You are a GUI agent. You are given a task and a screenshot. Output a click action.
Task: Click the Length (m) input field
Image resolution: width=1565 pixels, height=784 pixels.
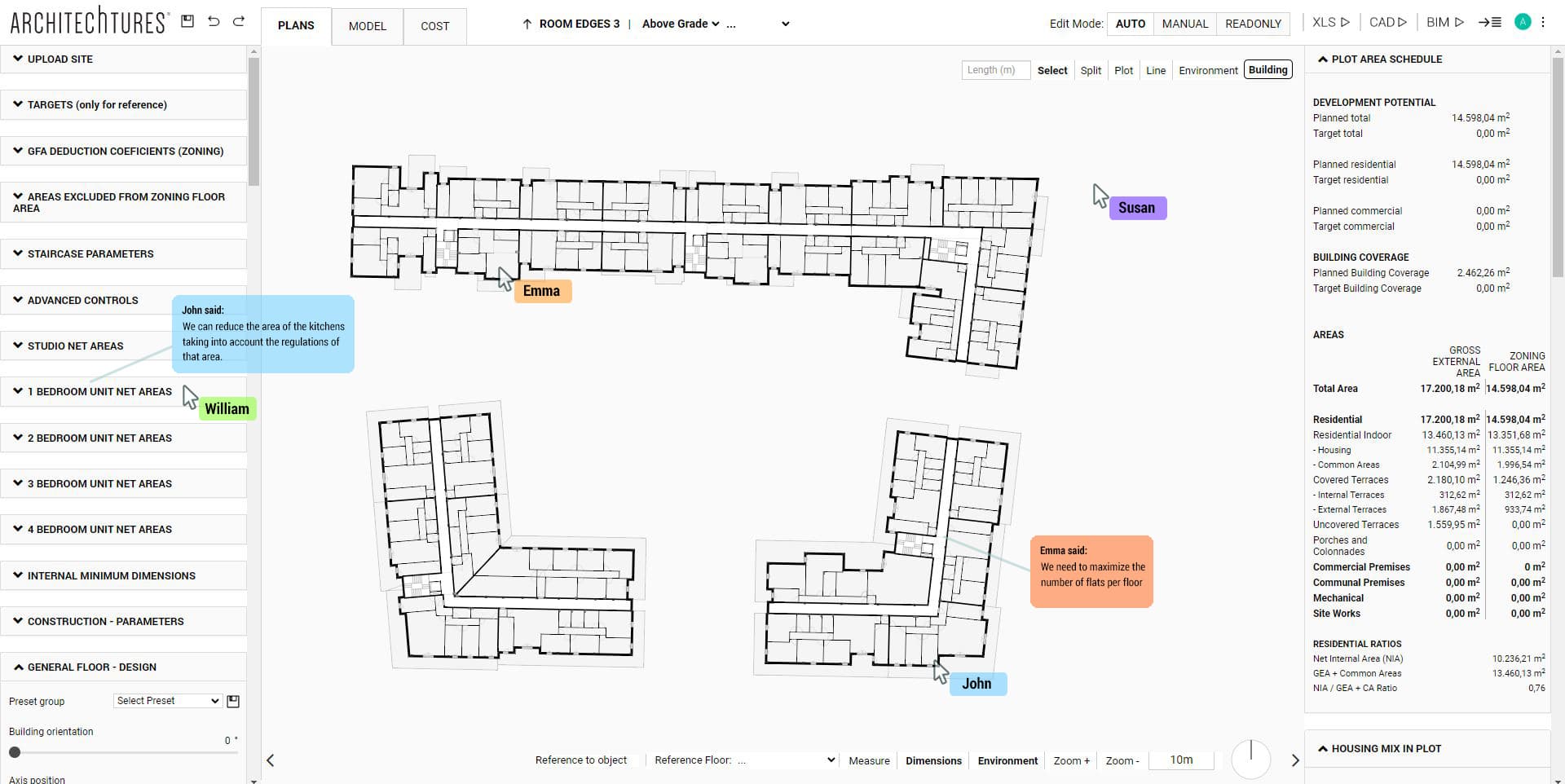coord(995,70)
